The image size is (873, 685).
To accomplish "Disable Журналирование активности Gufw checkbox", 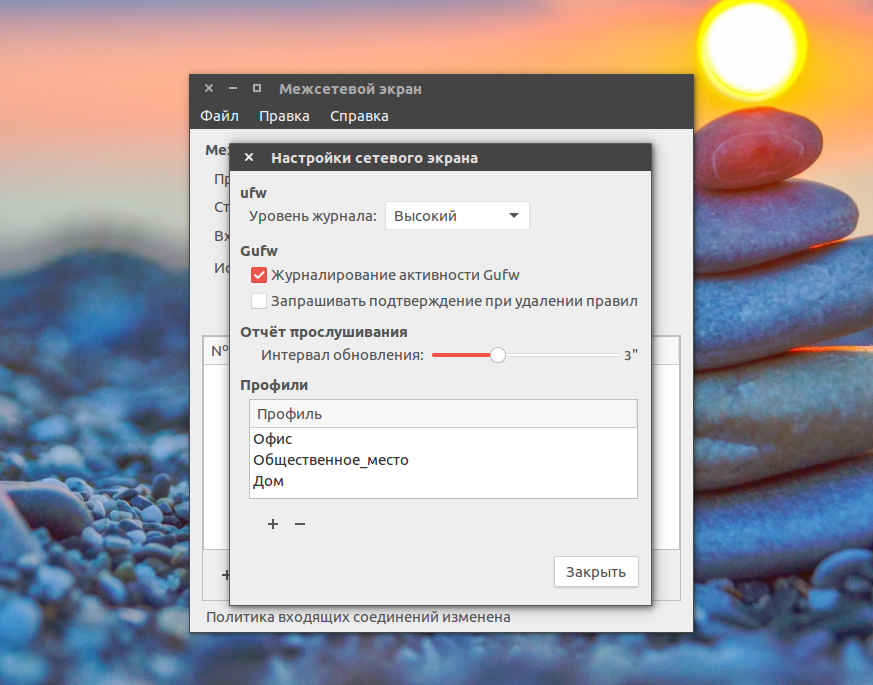I will tap(259, 275).
